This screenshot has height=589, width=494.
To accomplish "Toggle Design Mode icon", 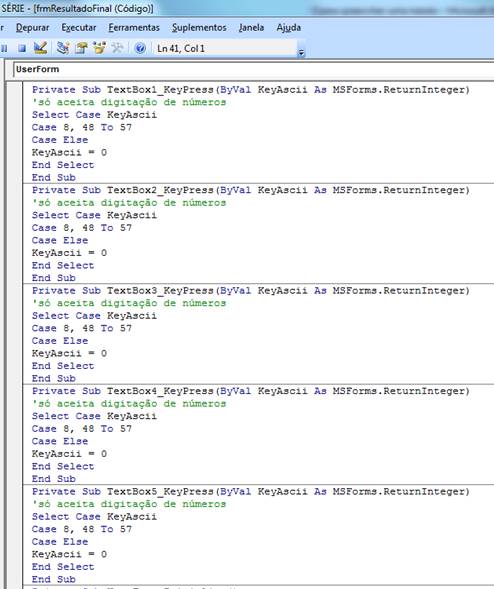I will (x=40, y=48).
